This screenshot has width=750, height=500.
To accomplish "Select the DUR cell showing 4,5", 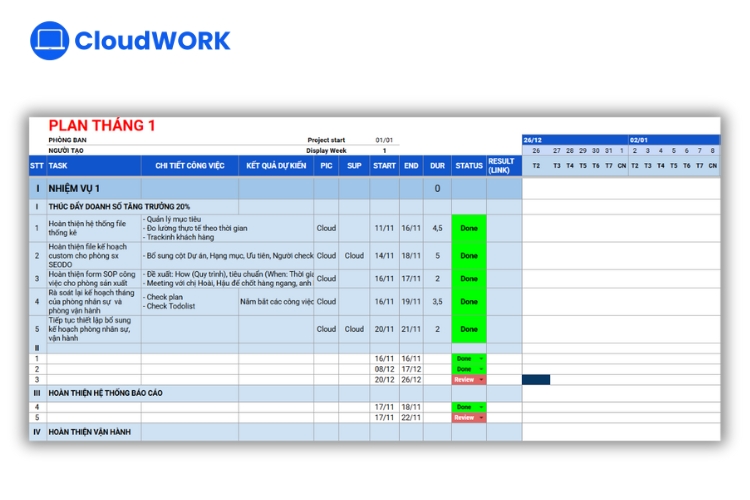I will pos(436,228).
